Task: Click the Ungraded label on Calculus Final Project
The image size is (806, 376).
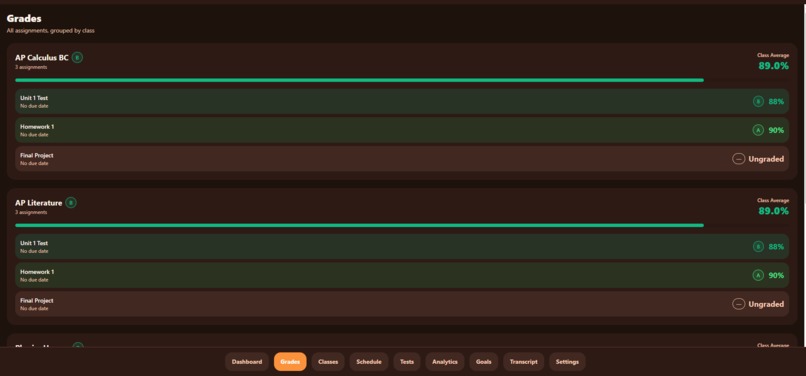Action: point(766,159)
